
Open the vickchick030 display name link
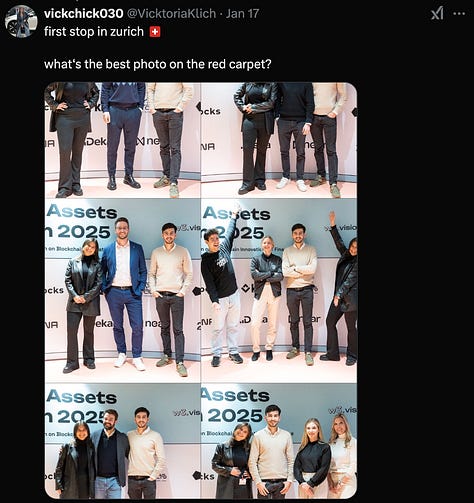[84, 13]
